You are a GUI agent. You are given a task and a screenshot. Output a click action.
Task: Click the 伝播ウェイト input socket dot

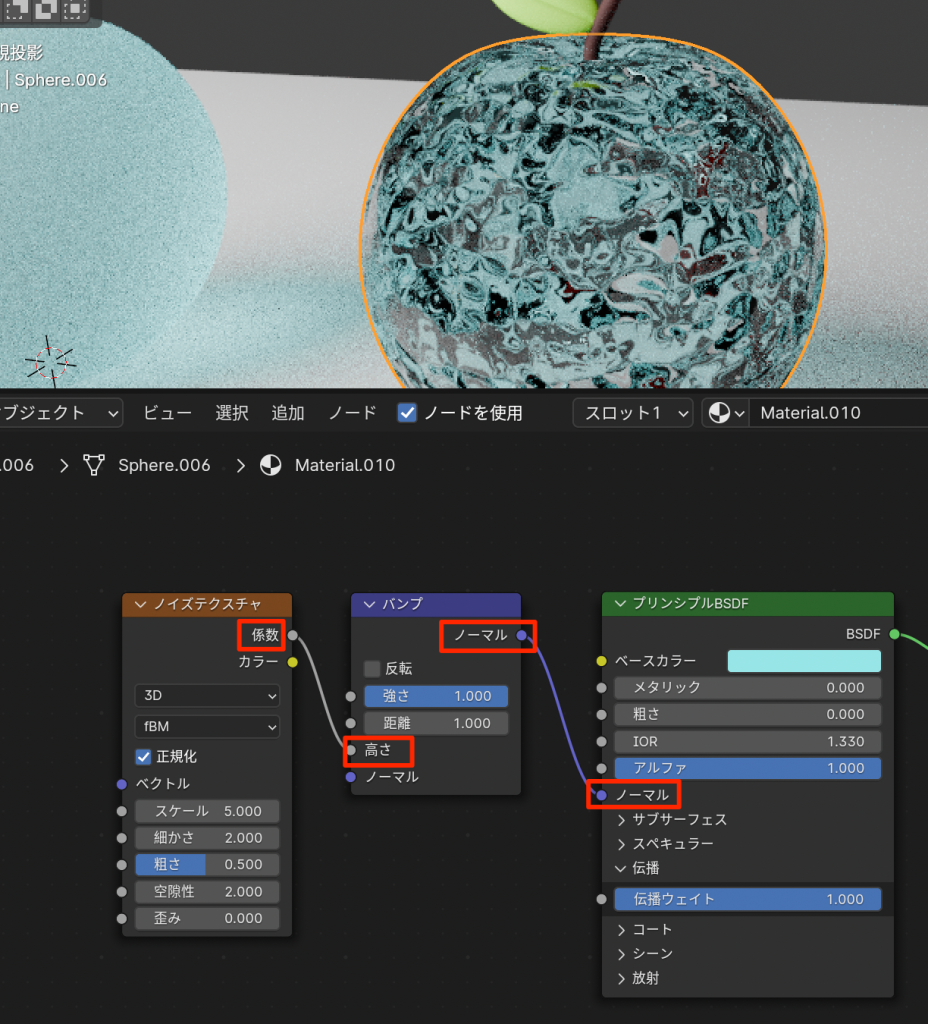[x=601, y=899]
